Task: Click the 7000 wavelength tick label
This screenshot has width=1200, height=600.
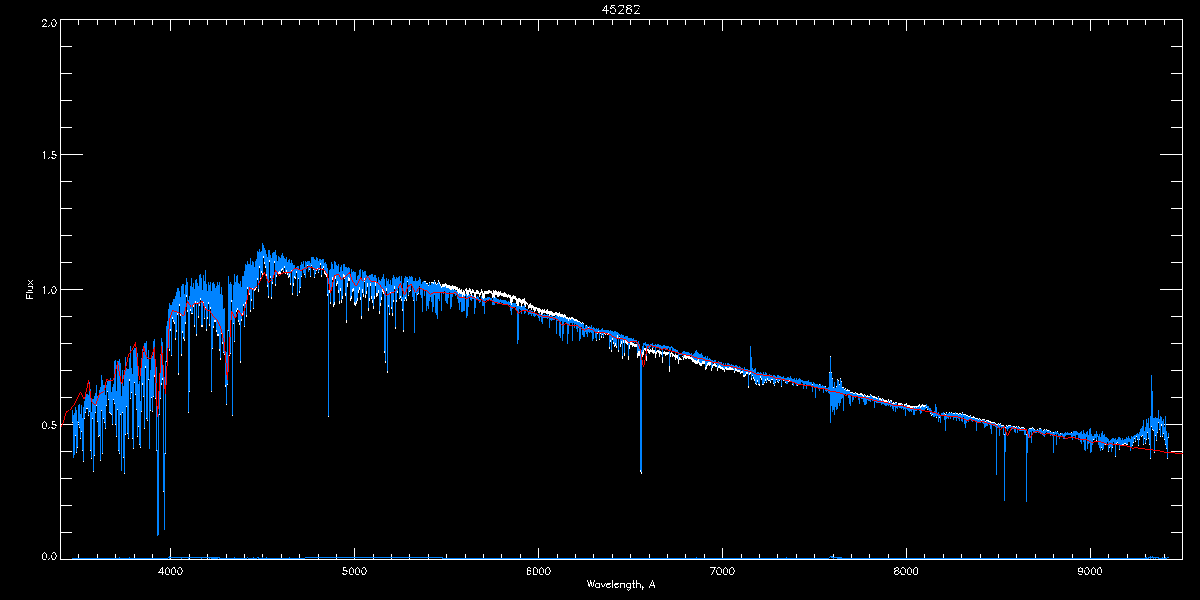Action: click(722, 572)
